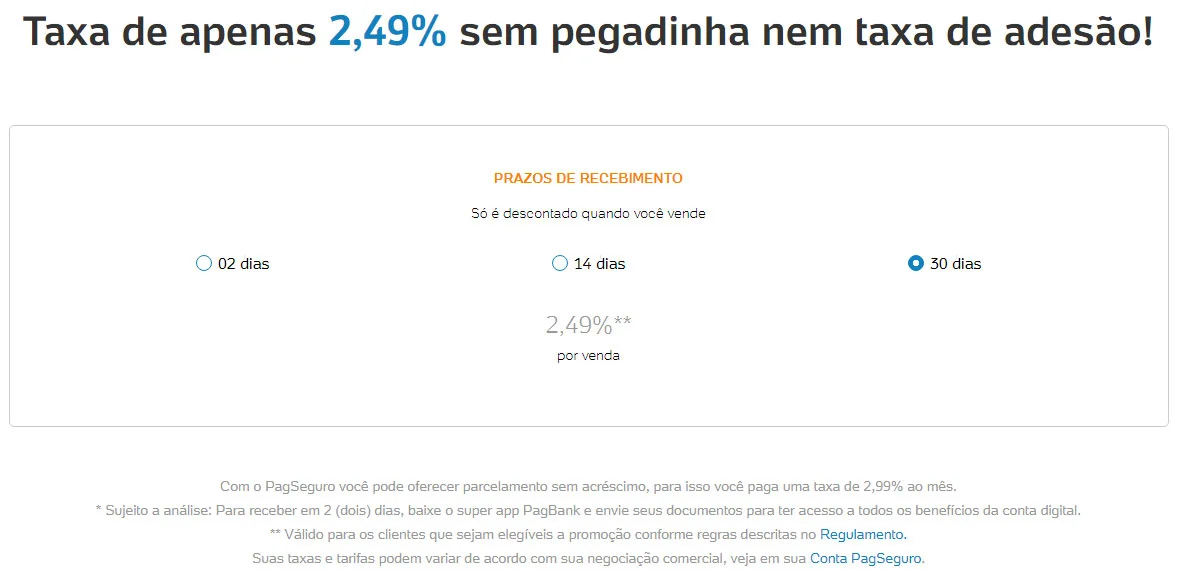Click the "taxa de adesão!" headline ending

(1001, 33)
